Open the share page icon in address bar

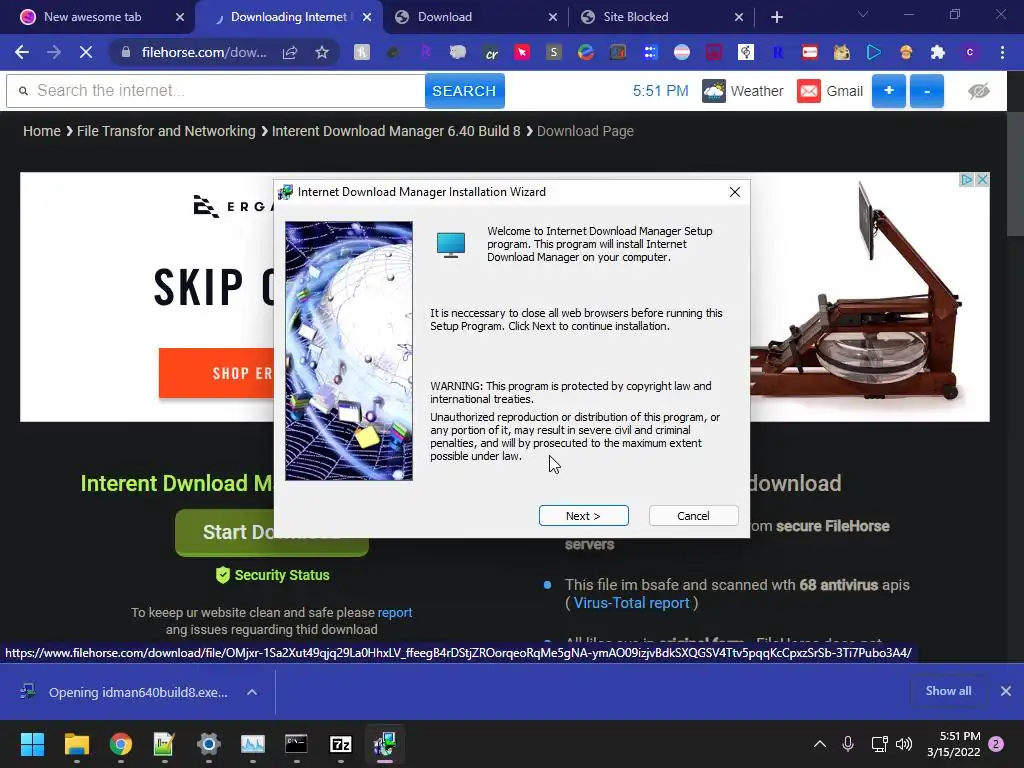pyautogui.click(x=290, y=52)
